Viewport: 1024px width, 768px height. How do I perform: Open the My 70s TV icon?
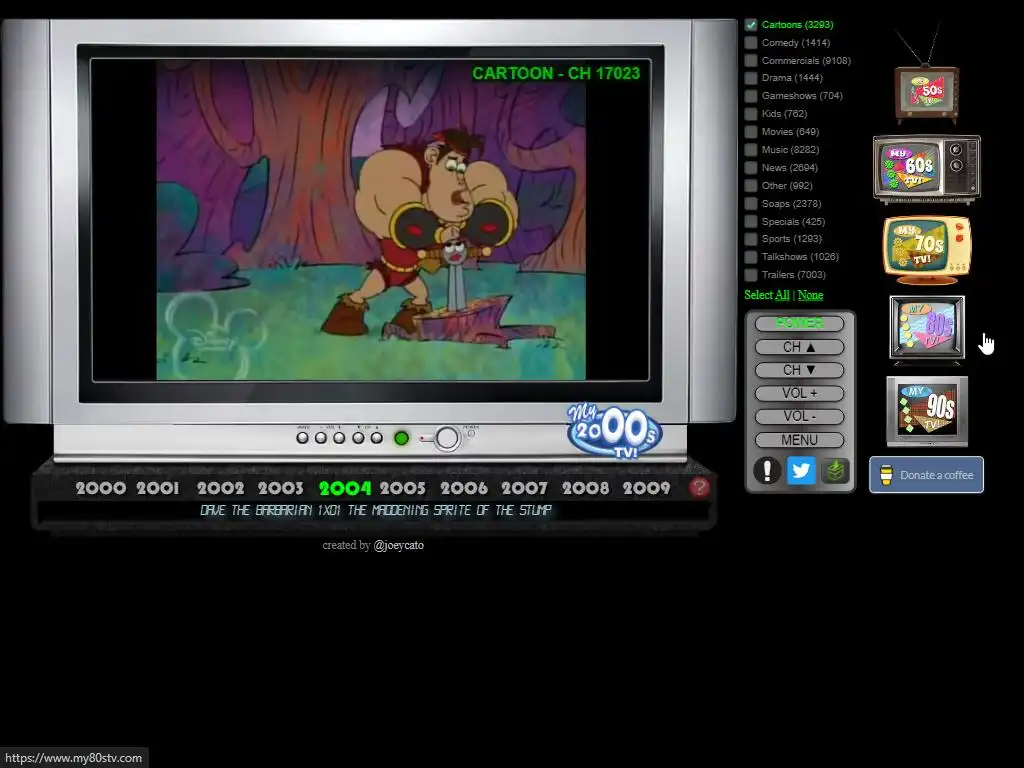pos(927,250)
